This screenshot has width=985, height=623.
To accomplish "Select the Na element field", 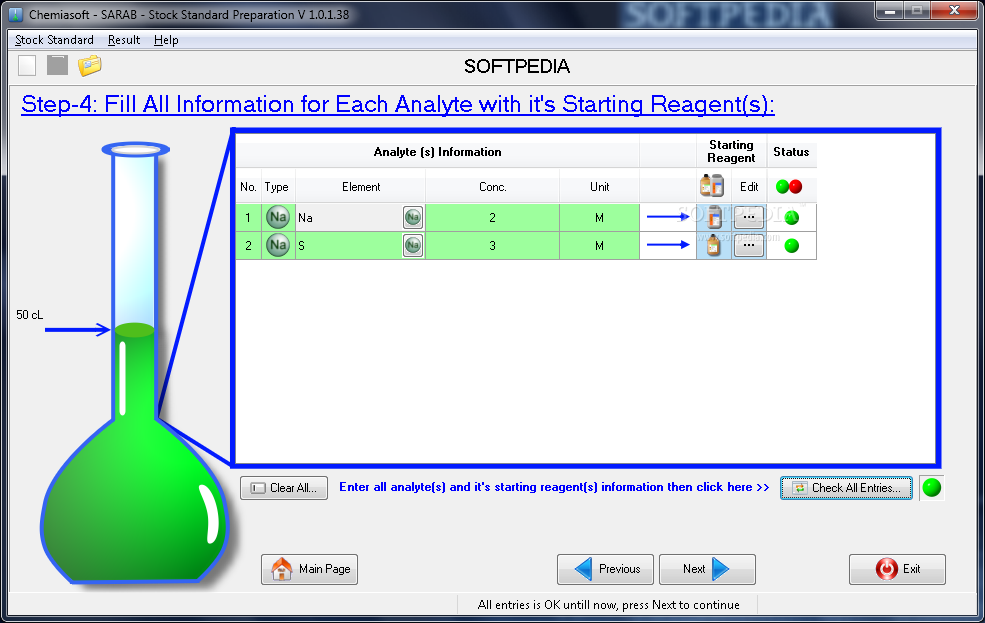I will 349,217.
